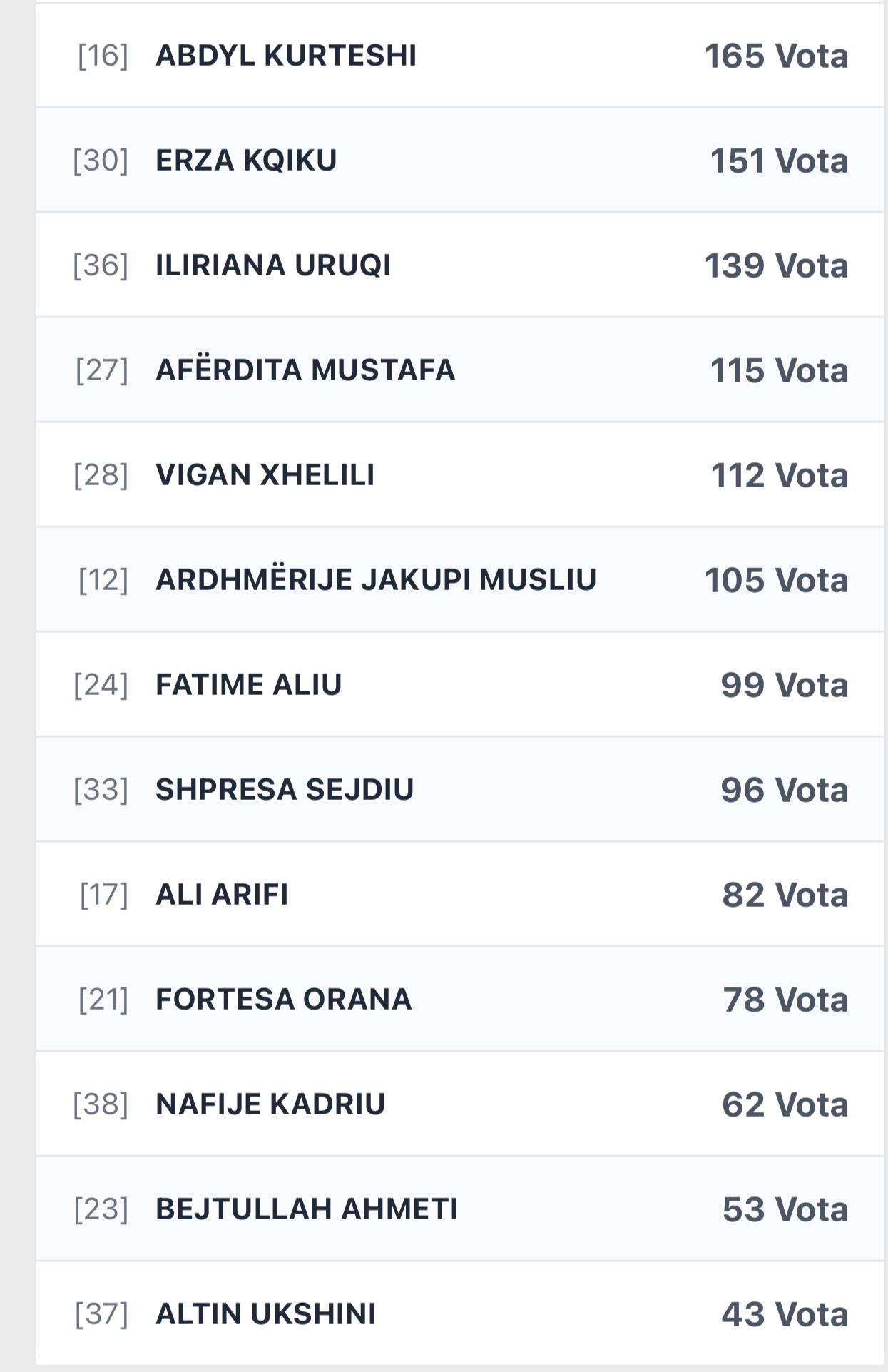Screen dimensions: 888x1372
Task: Select the 151 Vota result
Action: pos(779,161)
